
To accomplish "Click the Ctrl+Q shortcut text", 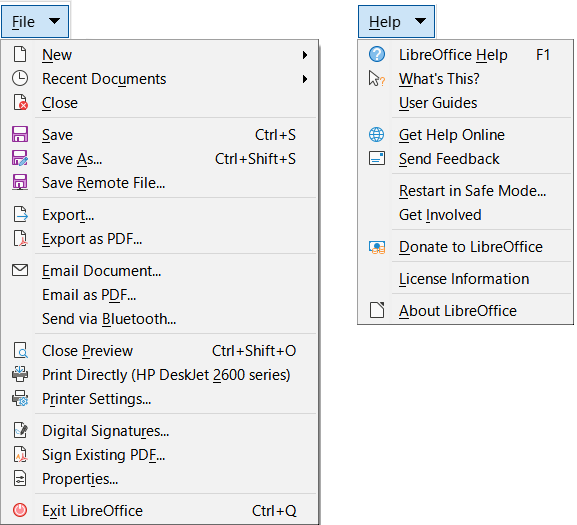I will (274, 511).
